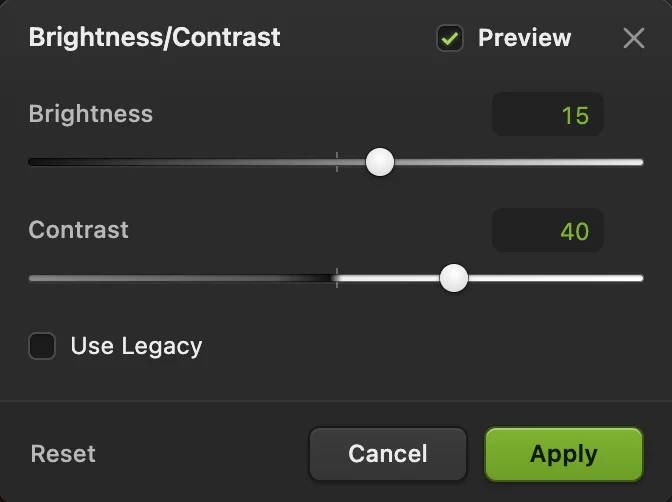The image size is (672, 502).
Task: Click the Contrast value field showing 40
Action: point(548,230)
